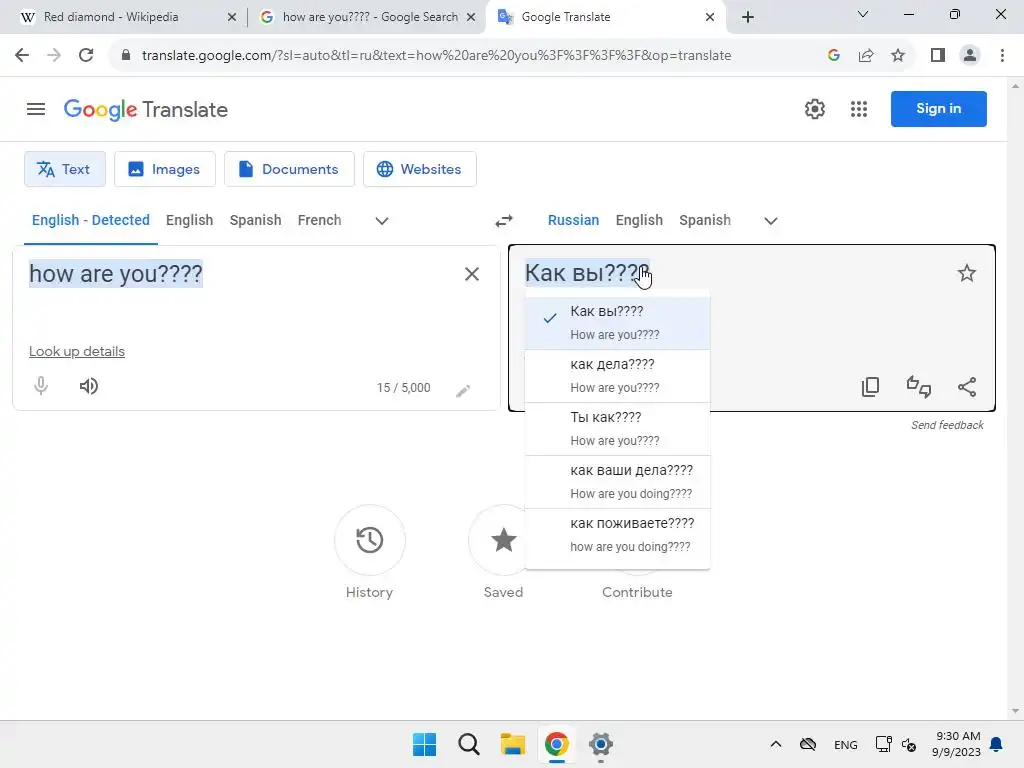
Task: Switch to Websites translation
Action: point(419,169)
